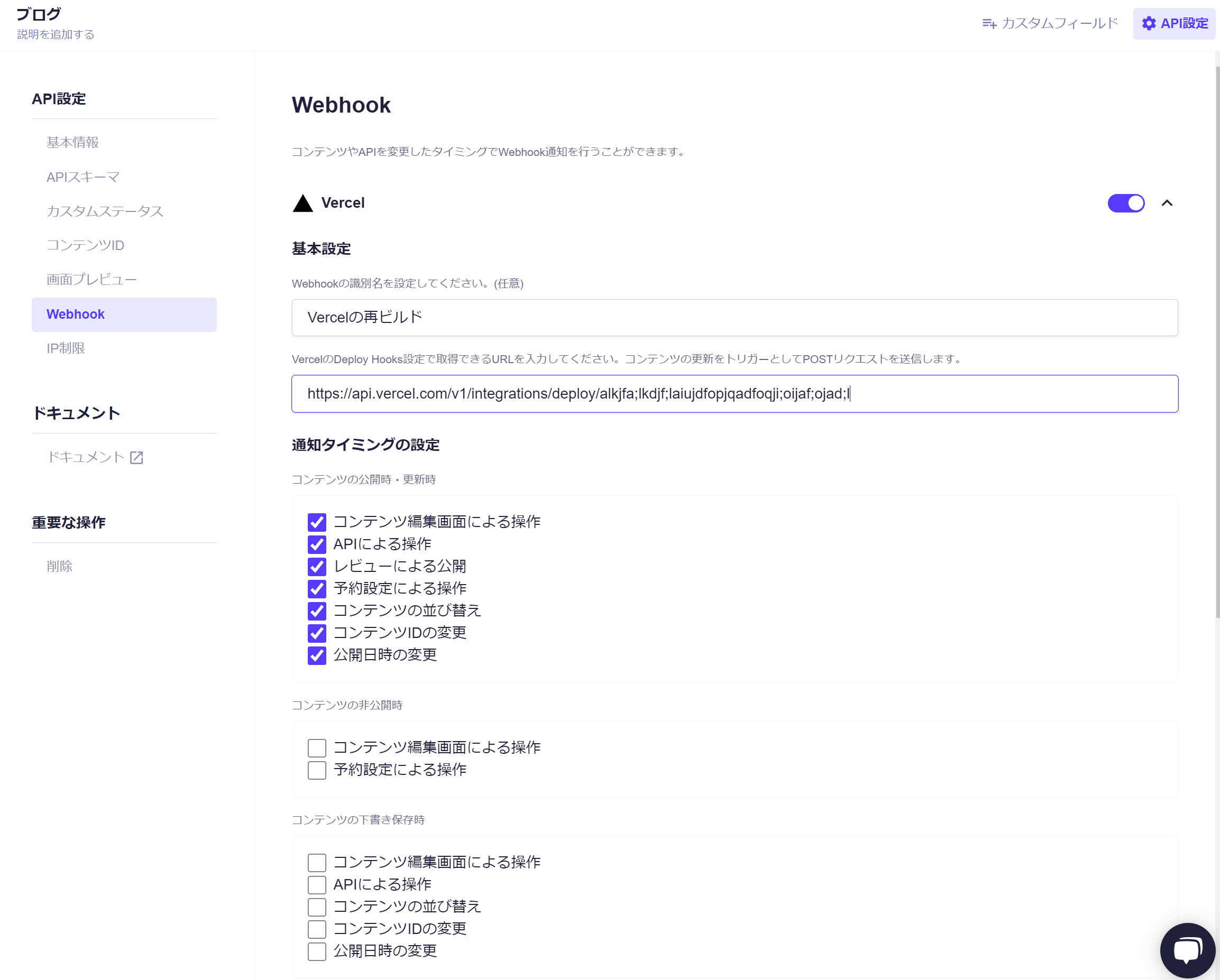The image size is (1220, 980).
Task: Click the カスタムフィールド header button
Action: [1050, 23]
